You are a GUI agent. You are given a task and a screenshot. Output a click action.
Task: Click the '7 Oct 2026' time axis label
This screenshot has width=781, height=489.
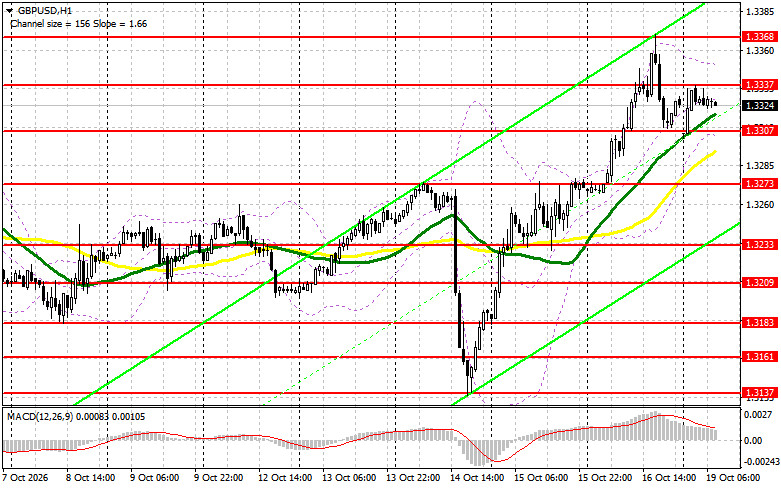coord(25,478)
